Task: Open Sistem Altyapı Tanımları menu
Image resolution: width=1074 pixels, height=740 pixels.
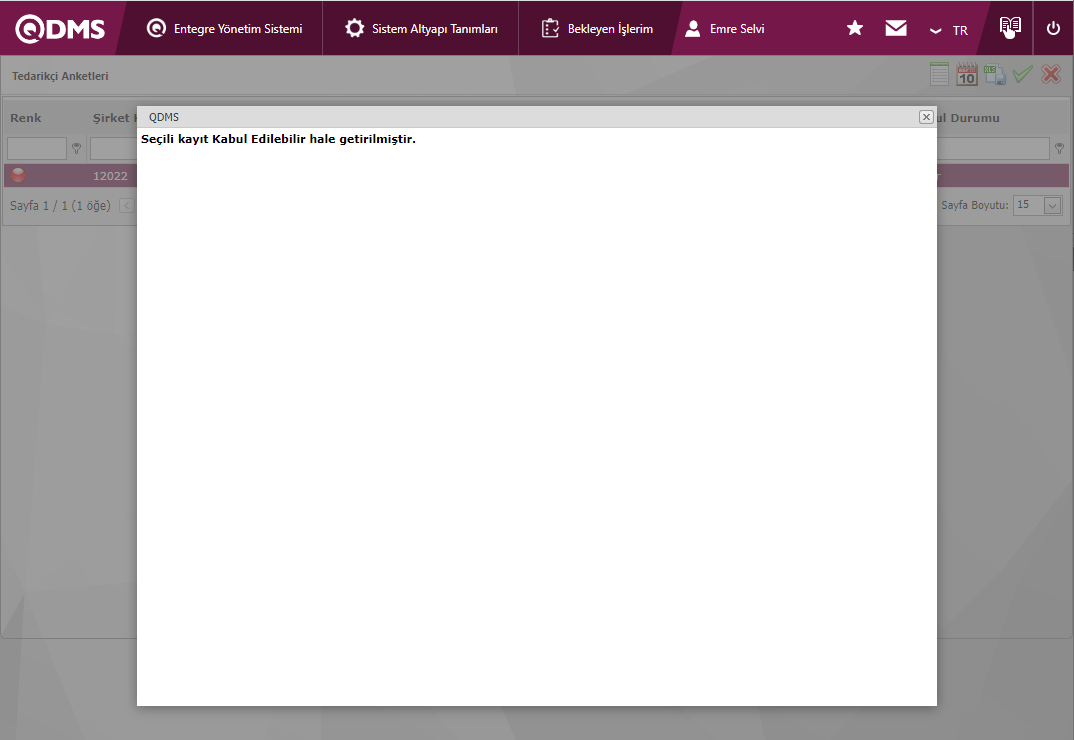Action: coord(421,29)
